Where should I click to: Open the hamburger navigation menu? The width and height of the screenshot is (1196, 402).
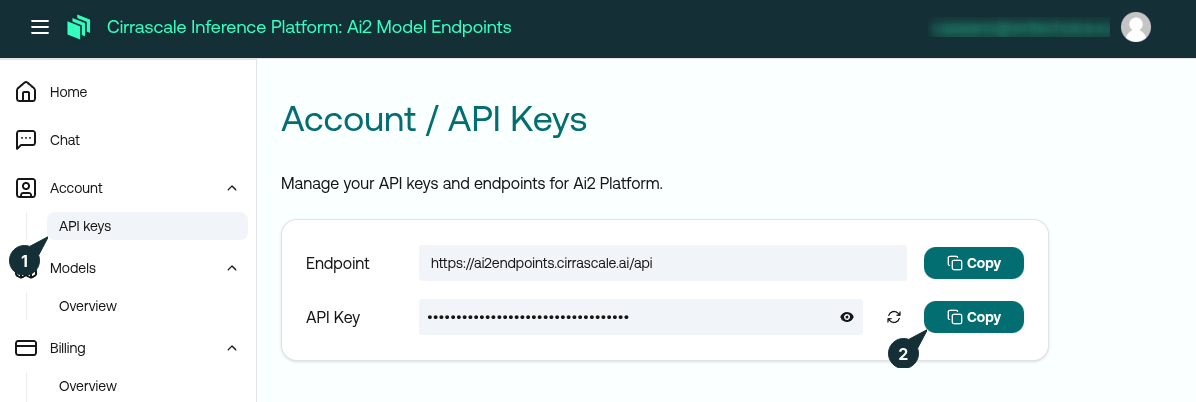(40, 27)
